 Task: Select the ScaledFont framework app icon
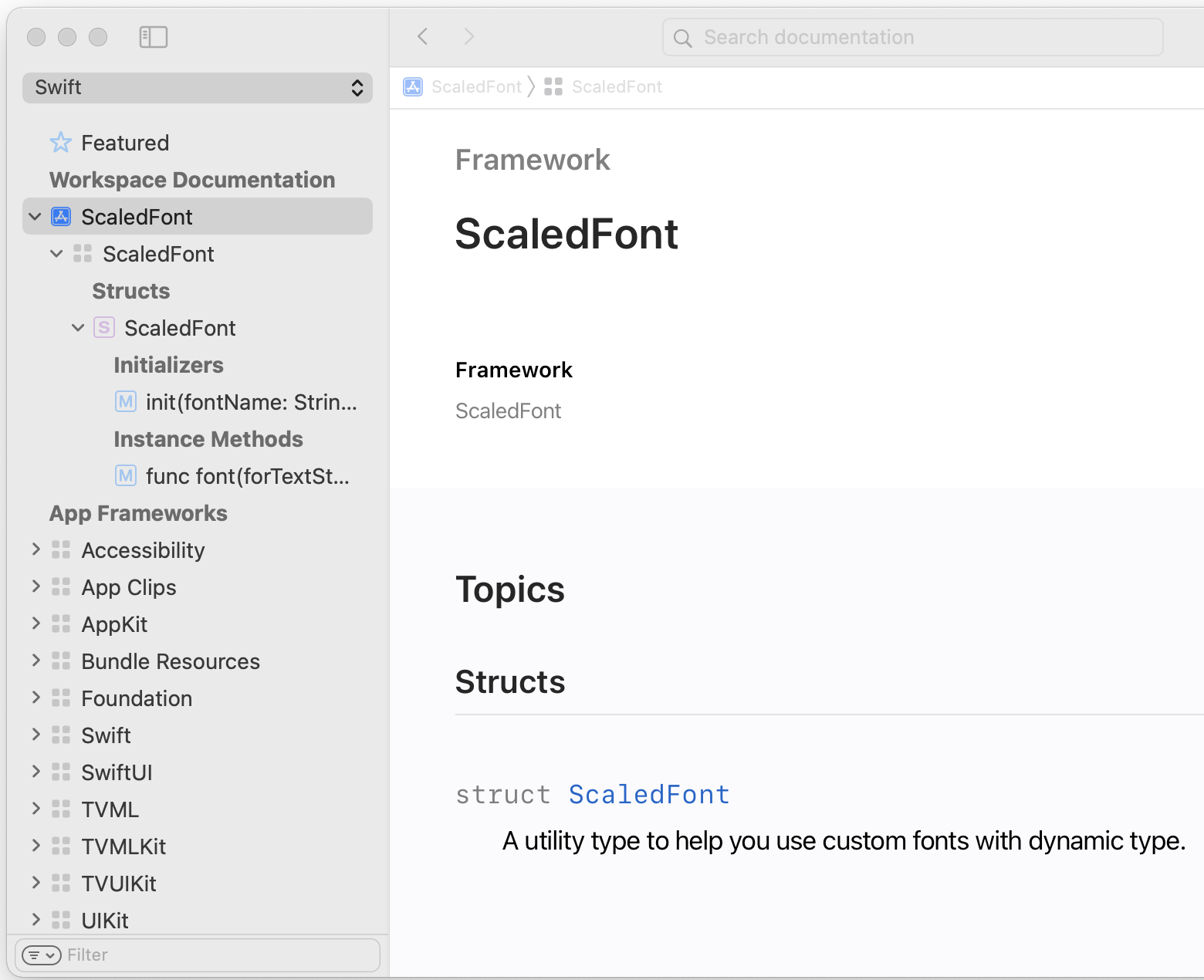click(x=60, y=216)
